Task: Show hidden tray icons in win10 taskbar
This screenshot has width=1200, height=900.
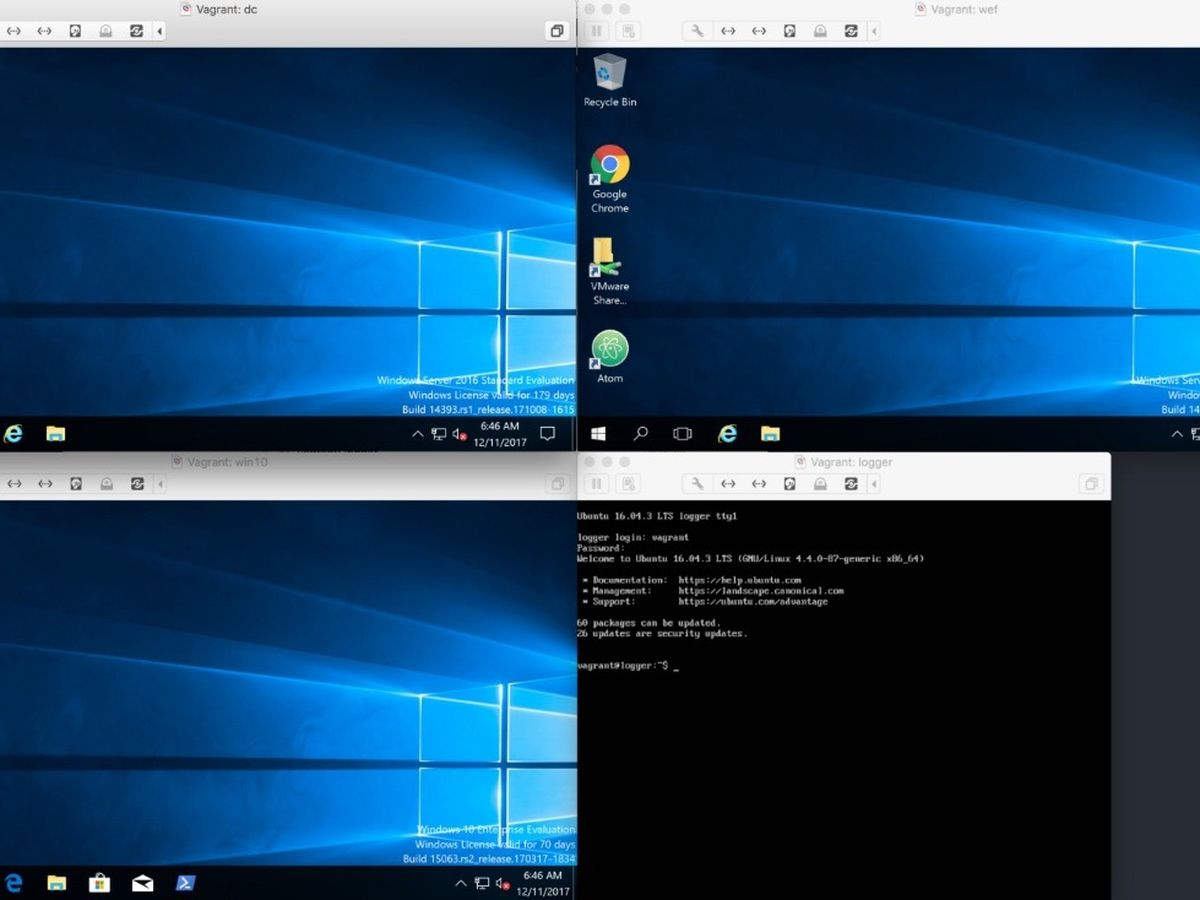Action: 460,884
